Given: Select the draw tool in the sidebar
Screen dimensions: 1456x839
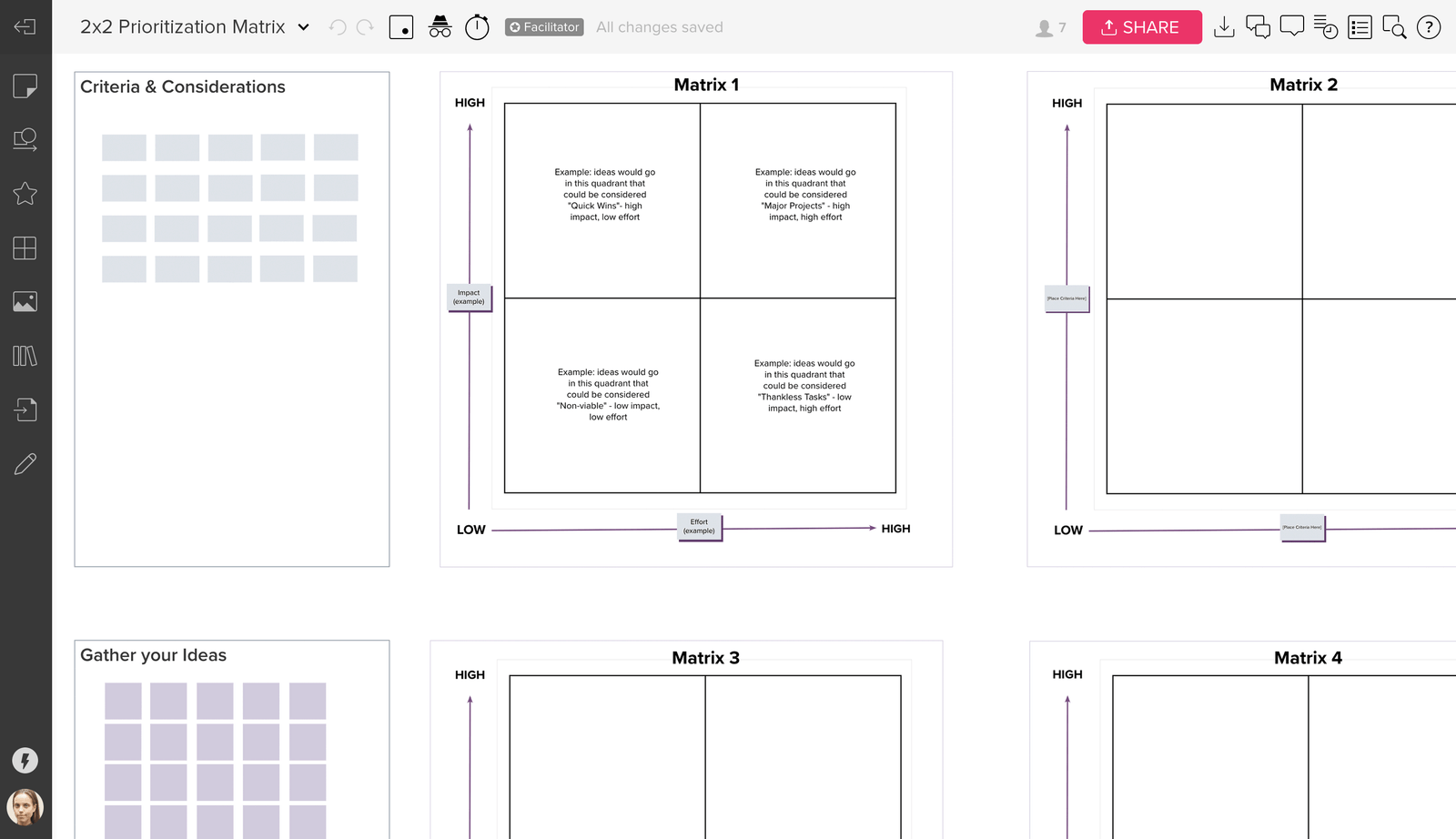Looking at the screenshot, I should coord(26,464).
